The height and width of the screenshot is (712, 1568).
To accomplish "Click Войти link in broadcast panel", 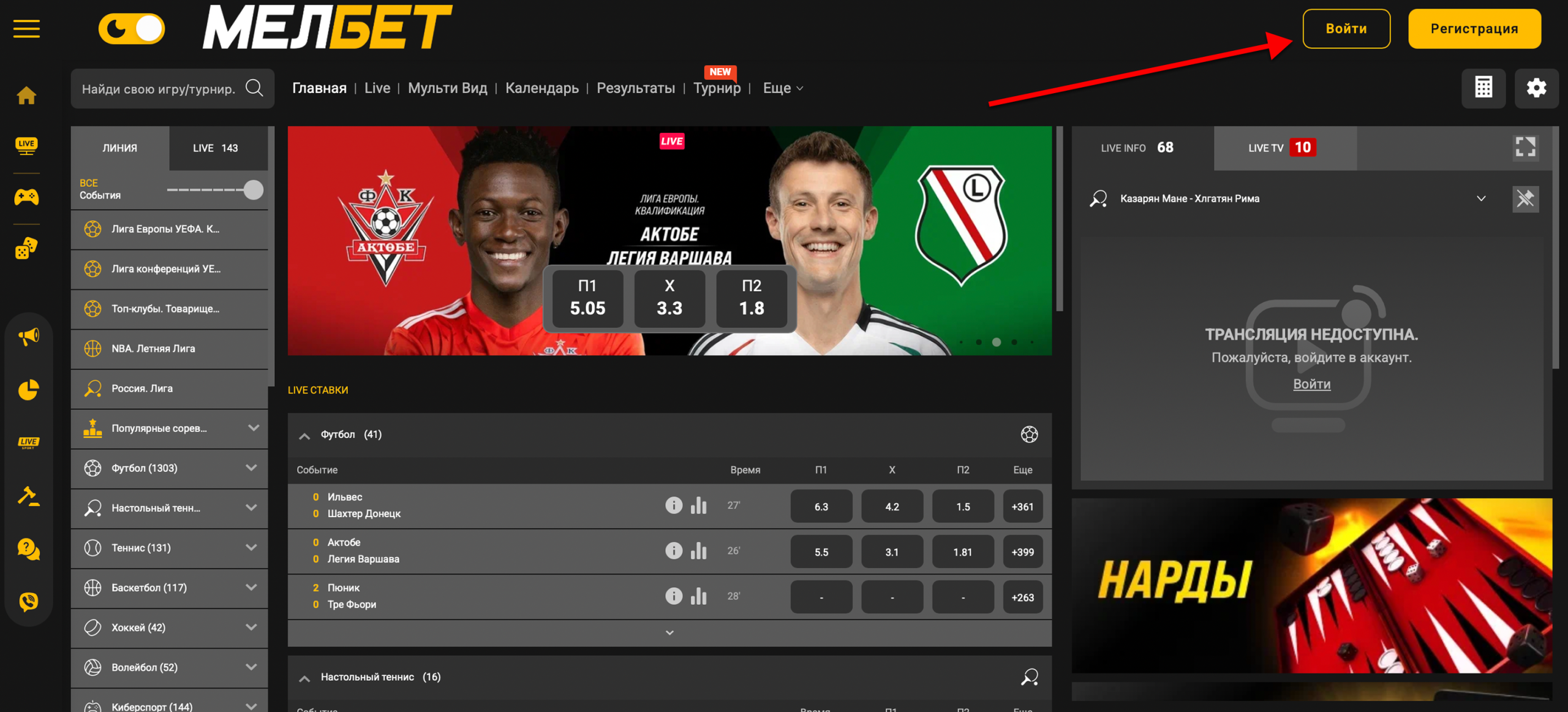I will [1311, 384].
